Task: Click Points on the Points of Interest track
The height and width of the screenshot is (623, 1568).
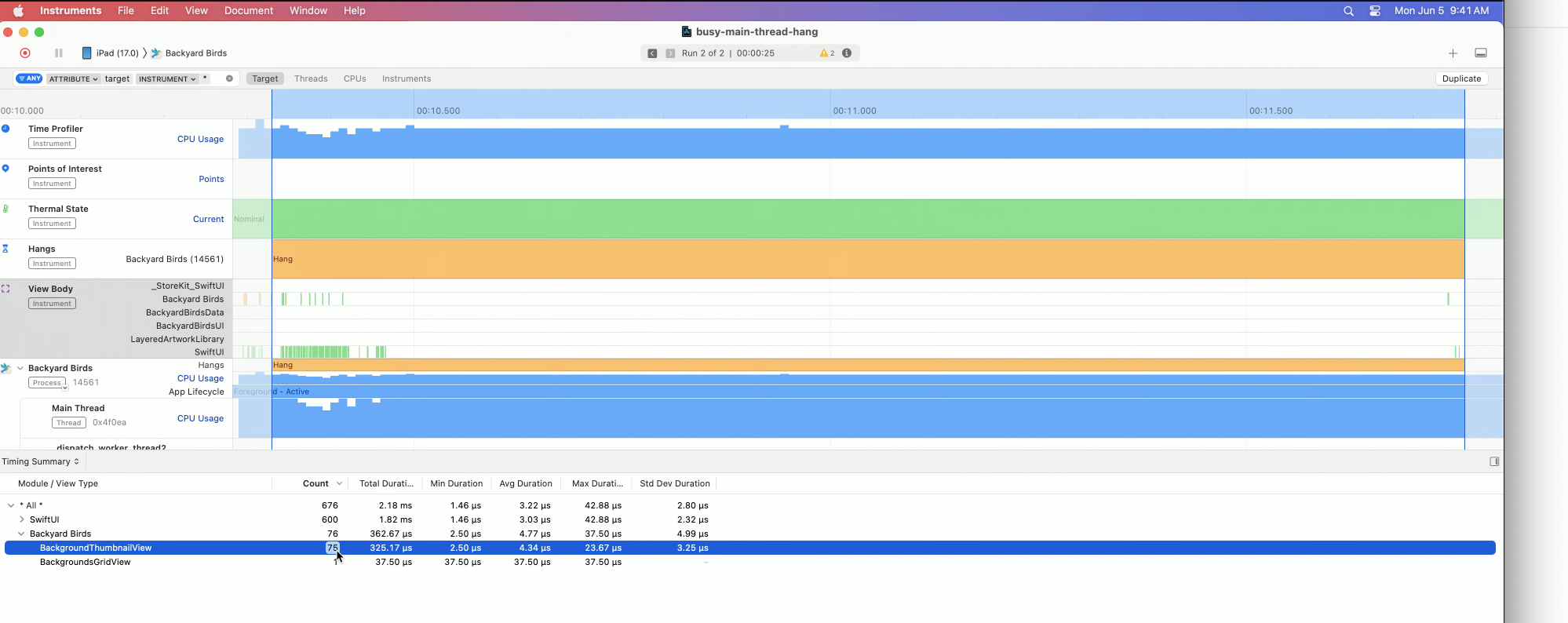Action: 211,179
